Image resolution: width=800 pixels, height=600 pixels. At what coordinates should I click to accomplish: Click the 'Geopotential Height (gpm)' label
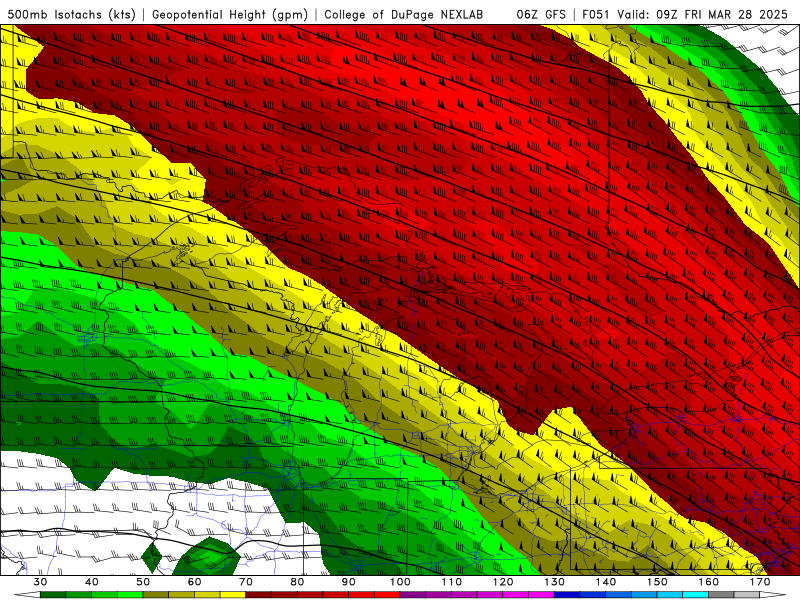[230, 15]
